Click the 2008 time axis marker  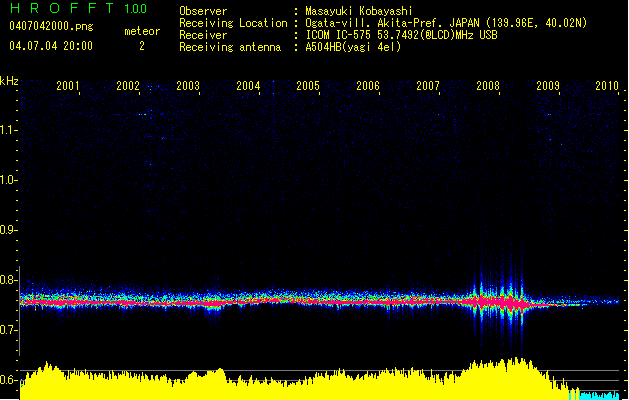pos(488,85)
